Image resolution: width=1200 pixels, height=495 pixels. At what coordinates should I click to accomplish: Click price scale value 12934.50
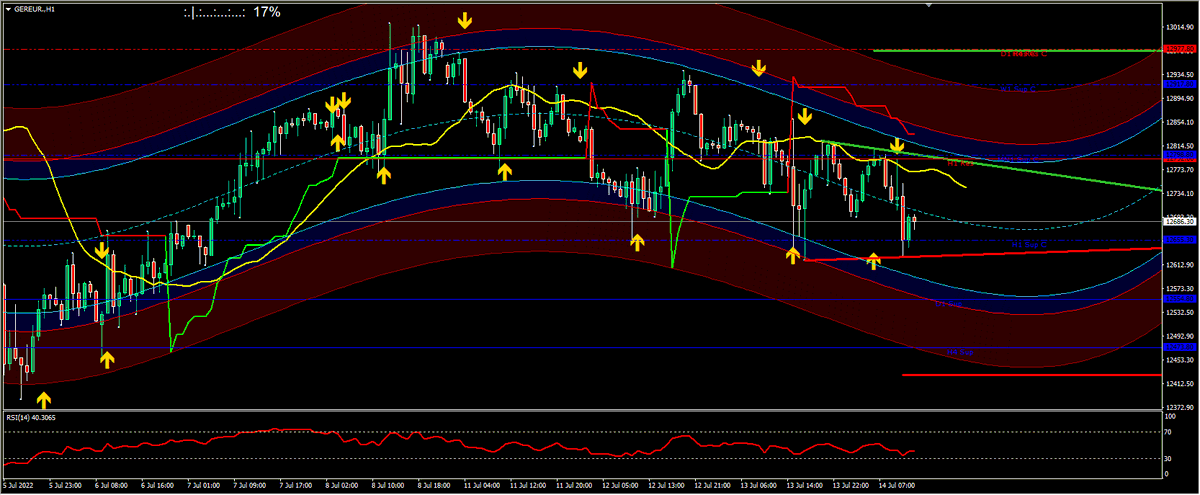click(1180, 75)
